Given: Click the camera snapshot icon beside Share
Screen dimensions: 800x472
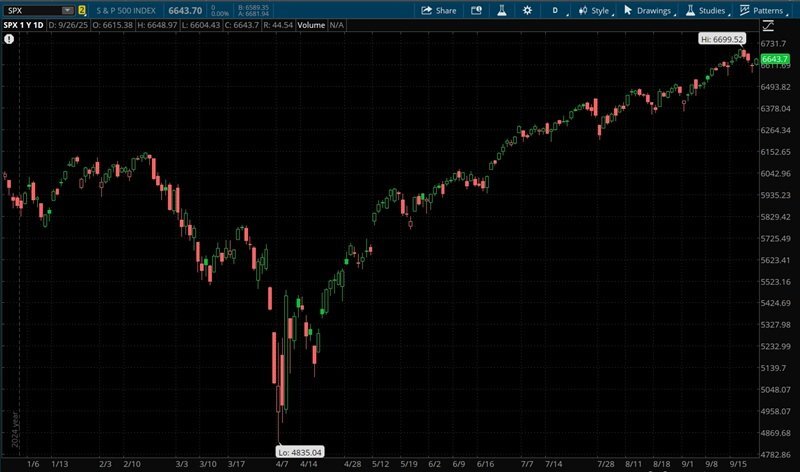Looking at the screenshot, I should 476,10.
